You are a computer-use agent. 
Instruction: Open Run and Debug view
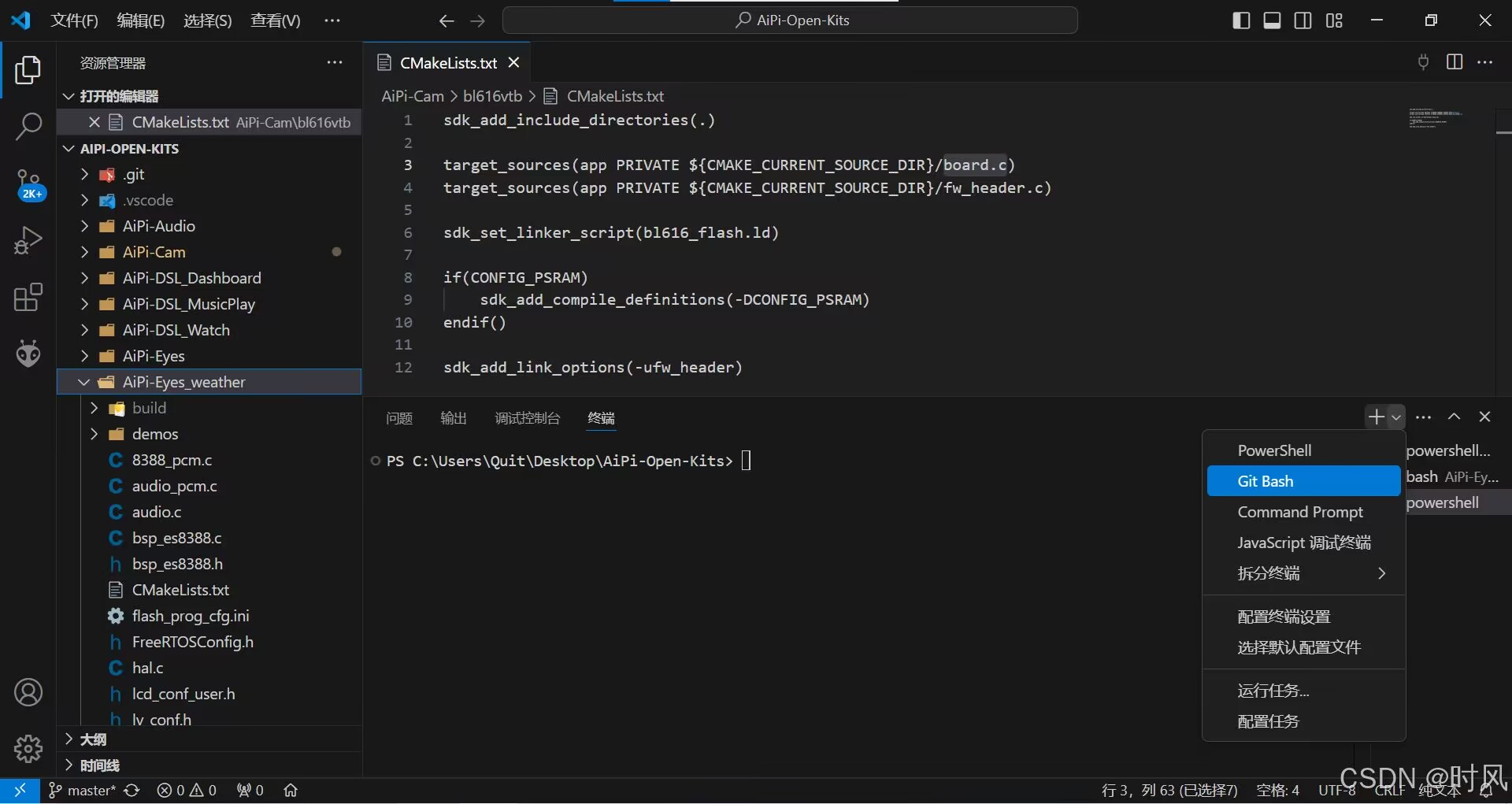tap(28, 240)
